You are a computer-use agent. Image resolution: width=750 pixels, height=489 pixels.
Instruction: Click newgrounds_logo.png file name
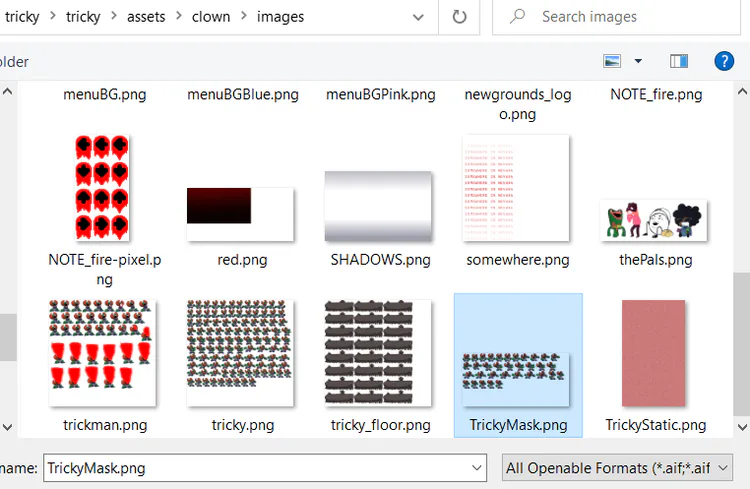tap(518, 104)
